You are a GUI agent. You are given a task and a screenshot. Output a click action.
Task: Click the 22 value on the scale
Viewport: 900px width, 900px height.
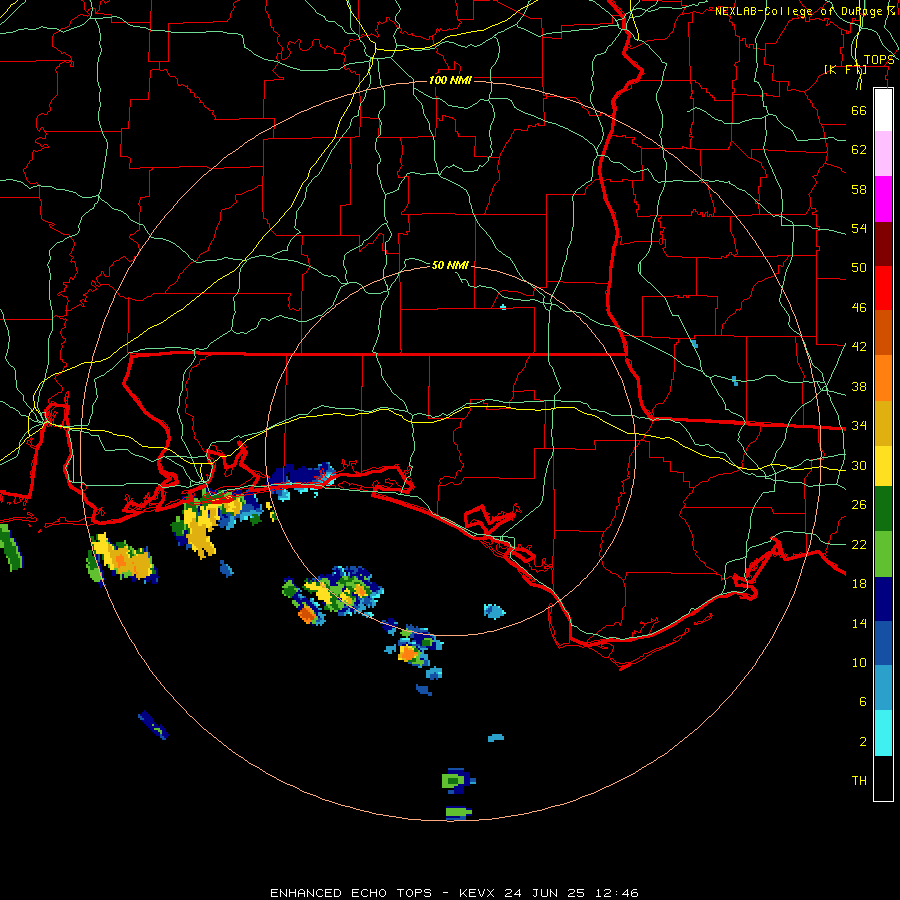(x=859, y=544)
